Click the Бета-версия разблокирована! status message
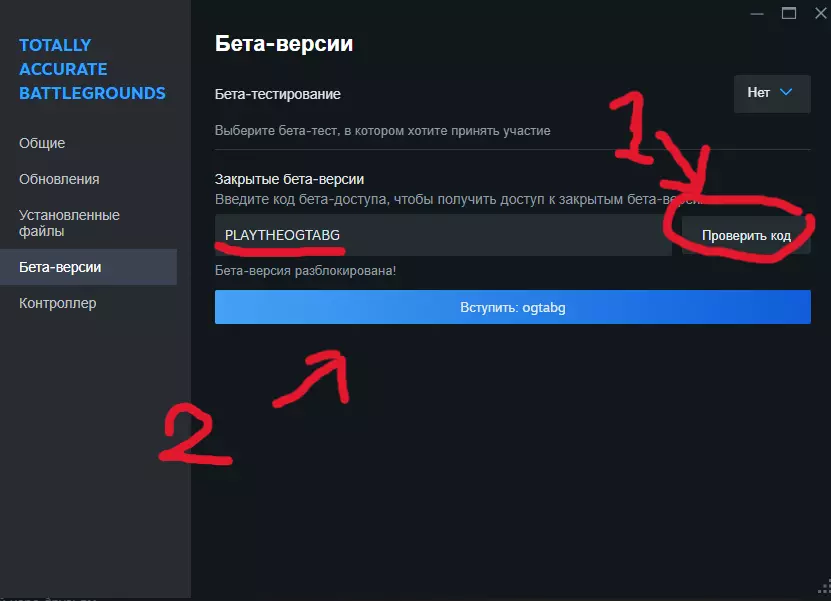This screenshot has width=831, height=601. coord(305,270)
